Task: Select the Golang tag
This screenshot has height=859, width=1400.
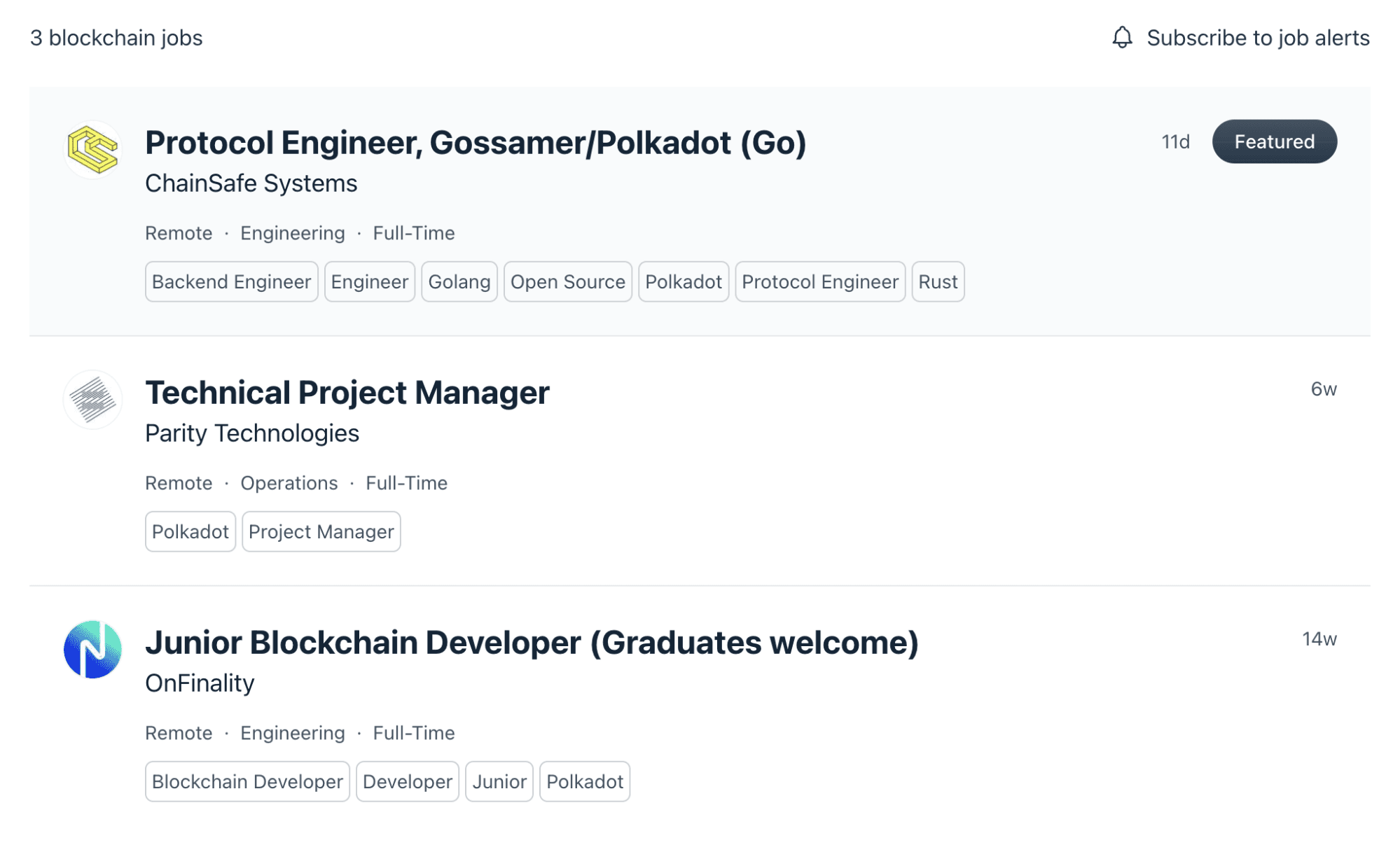Action: point(459,281)
